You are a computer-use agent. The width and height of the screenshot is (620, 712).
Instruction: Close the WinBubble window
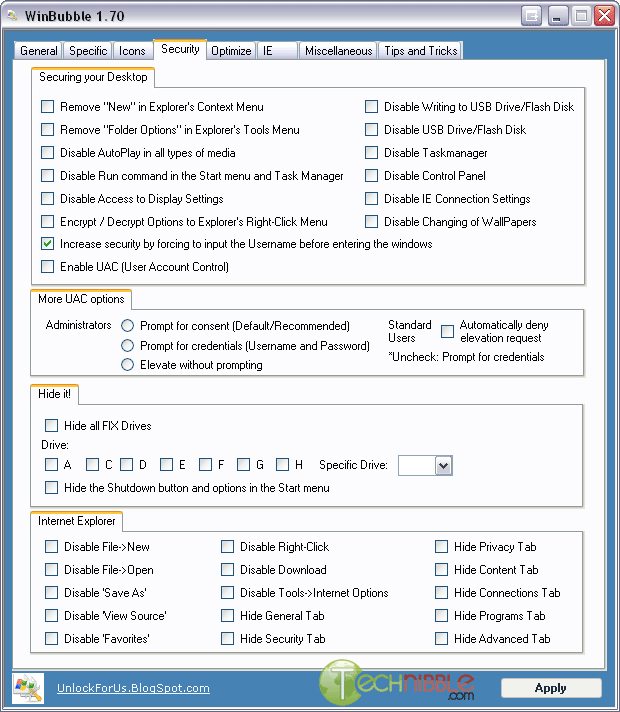(604, 15)
